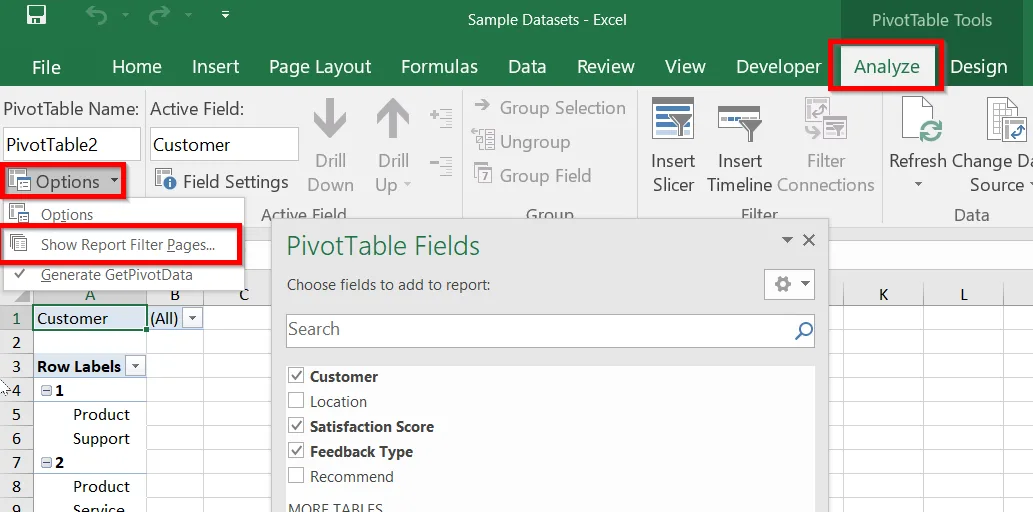This screenshot has height=512, width=1033.
Task: Click the search magnifier icon
Action: tap(803, 330)
